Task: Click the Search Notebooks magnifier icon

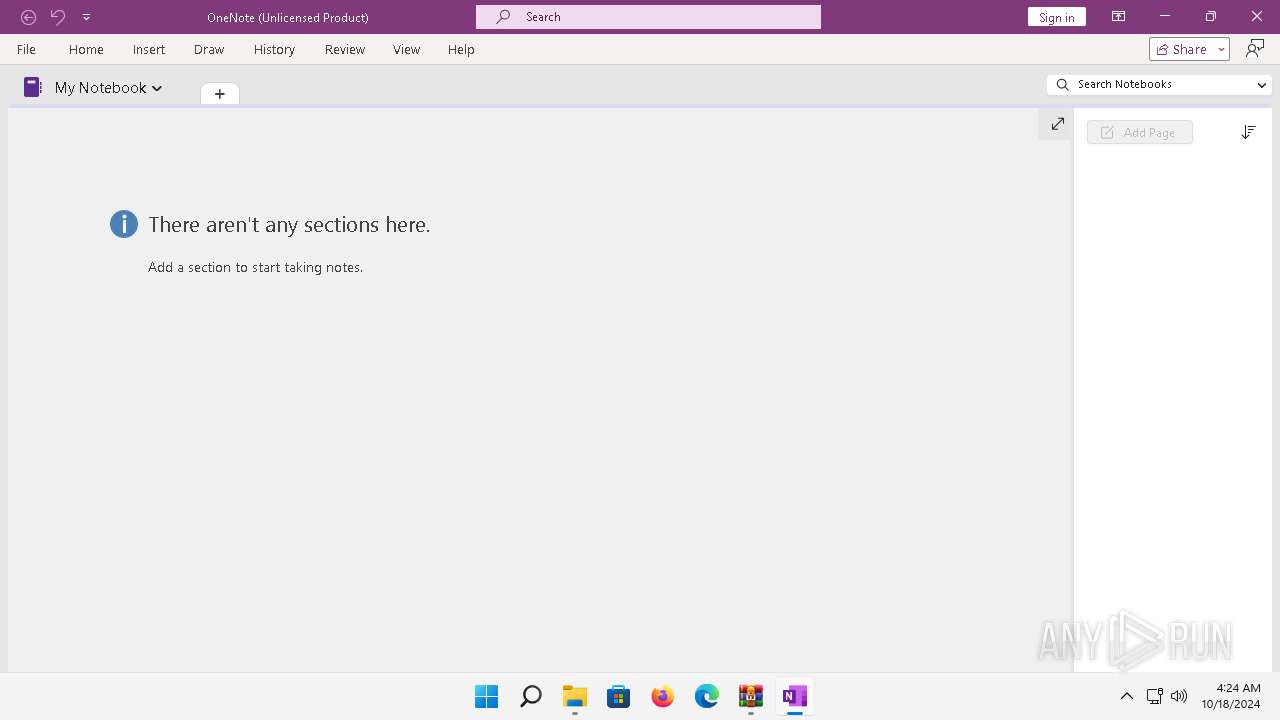Action: click(1063, 85)
